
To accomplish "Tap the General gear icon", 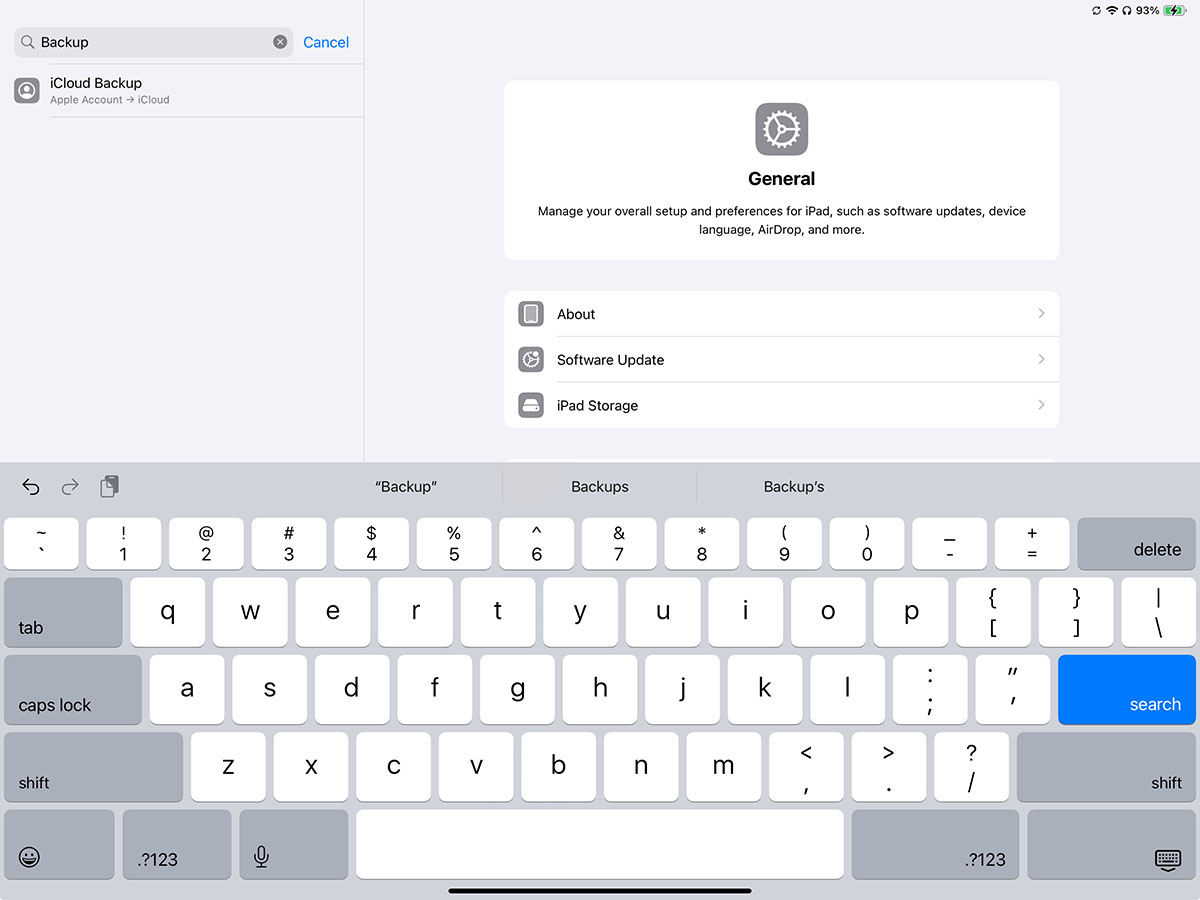I will tap(781, 129).
